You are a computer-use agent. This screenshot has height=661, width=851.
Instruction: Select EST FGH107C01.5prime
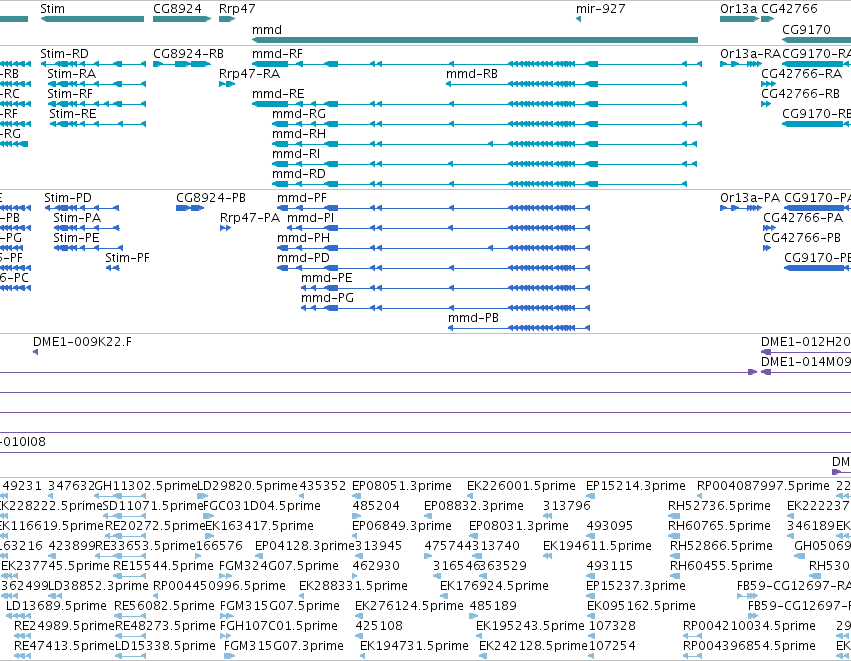point(227,636)
